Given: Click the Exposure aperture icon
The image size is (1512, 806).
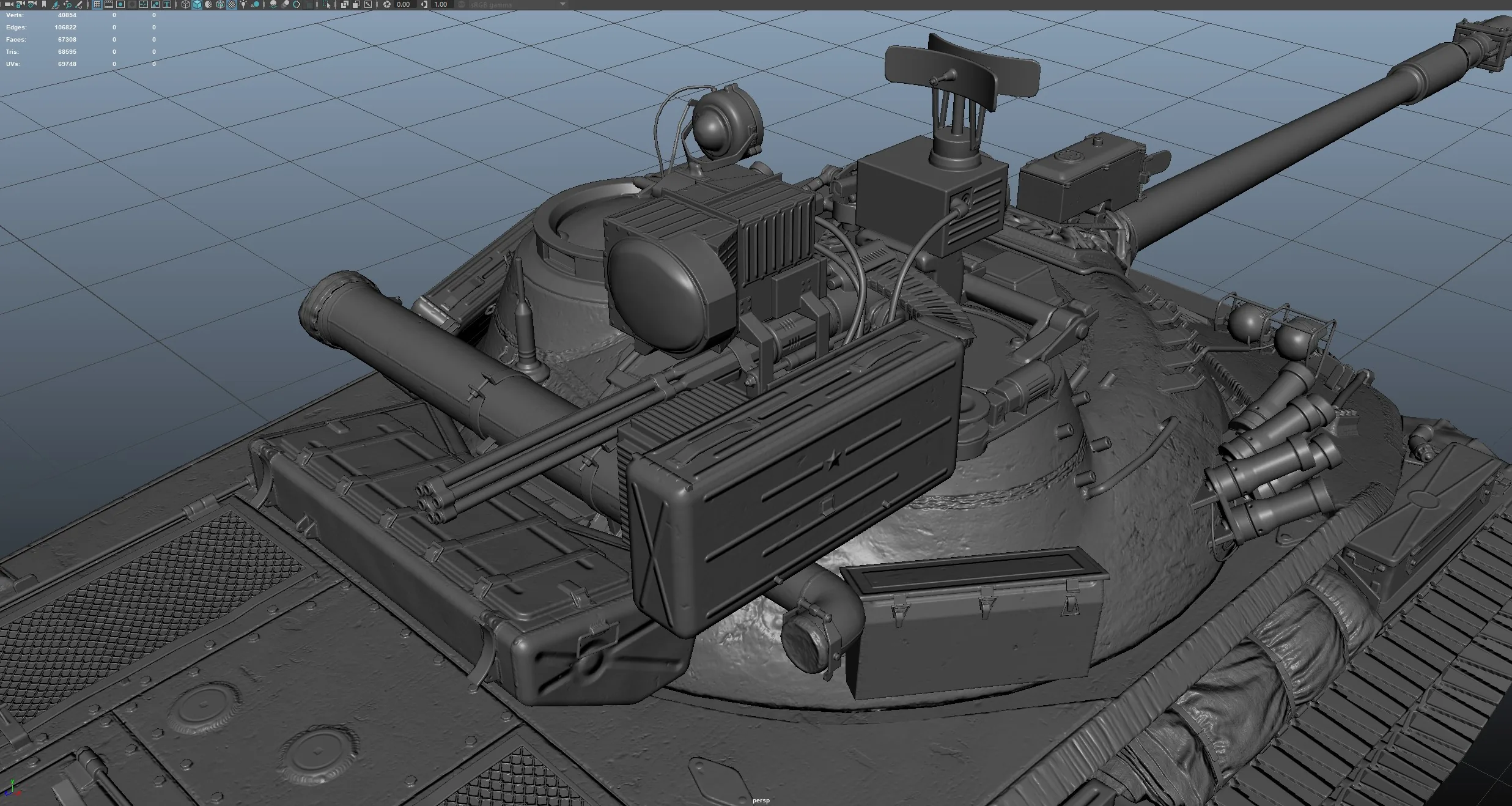Looking at the screenshot, I should point(386,4).
